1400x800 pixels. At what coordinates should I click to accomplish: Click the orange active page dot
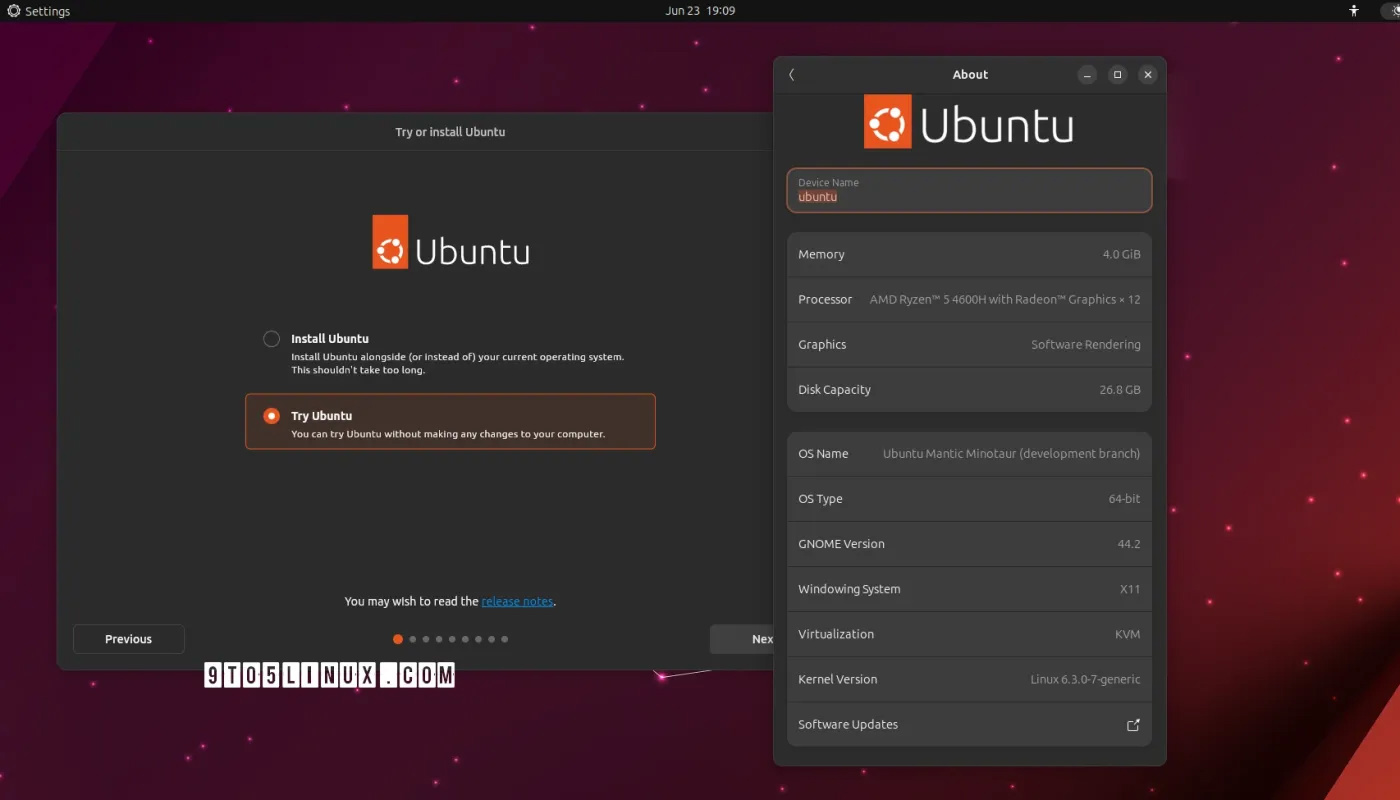point(398,638)
